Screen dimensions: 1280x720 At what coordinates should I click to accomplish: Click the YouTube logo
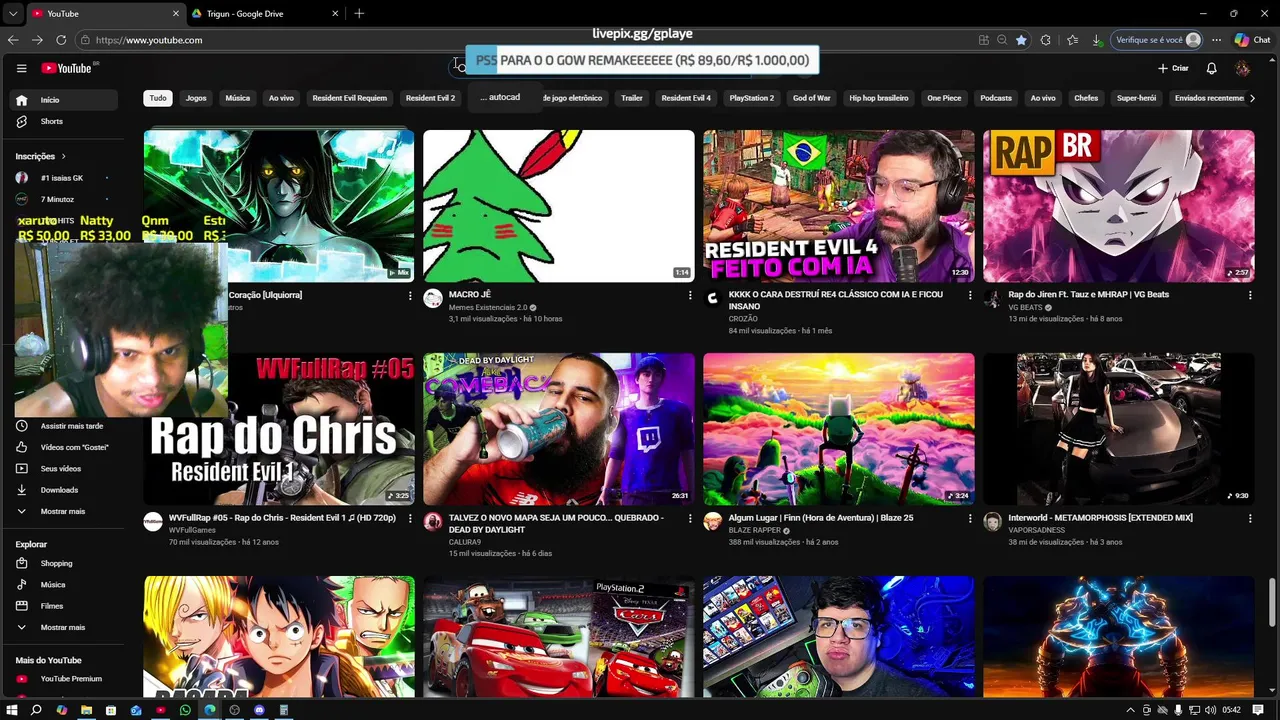66,68
